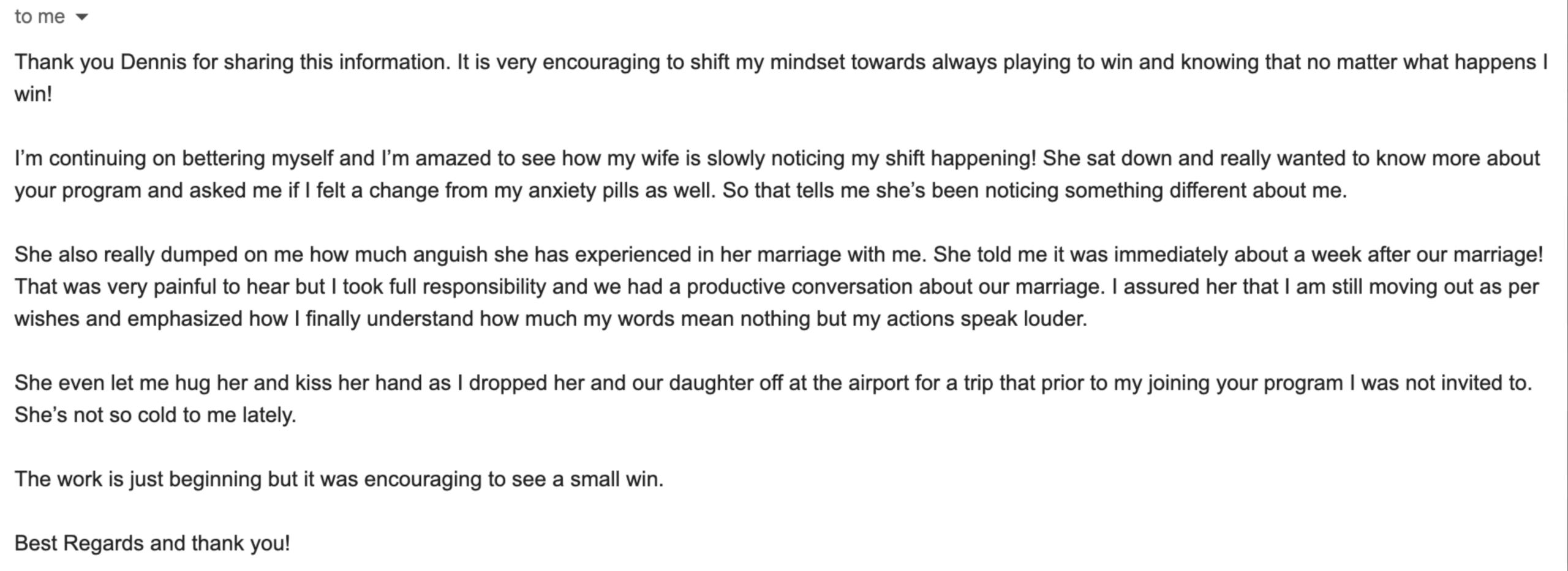Click the line starting 'She also really dumped'
1568x571 pixels.
(778, 254)
